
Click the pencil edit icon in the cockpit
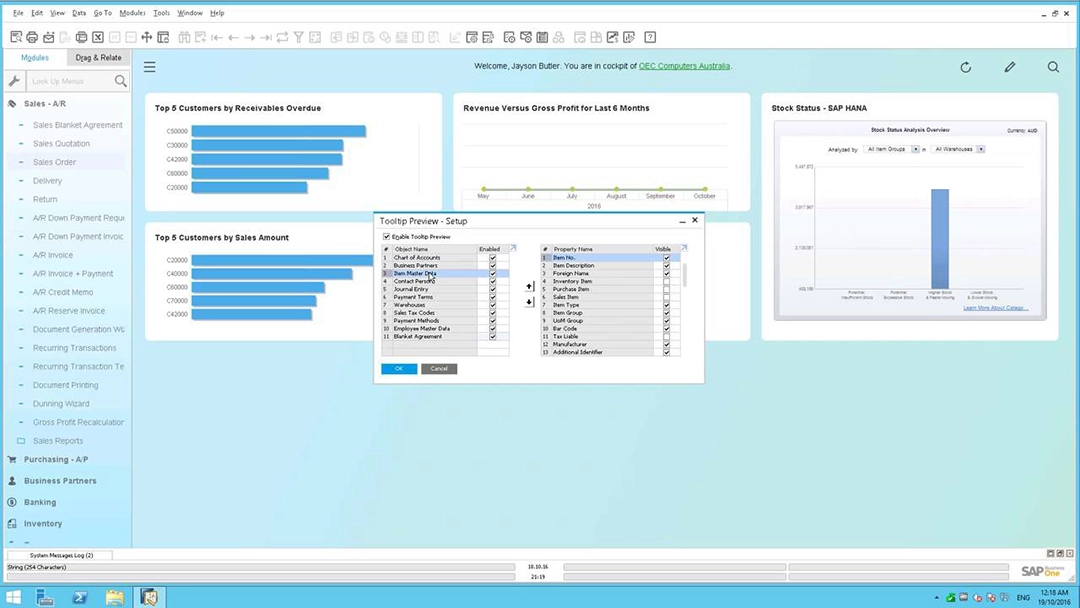(x=1009, y=67)
